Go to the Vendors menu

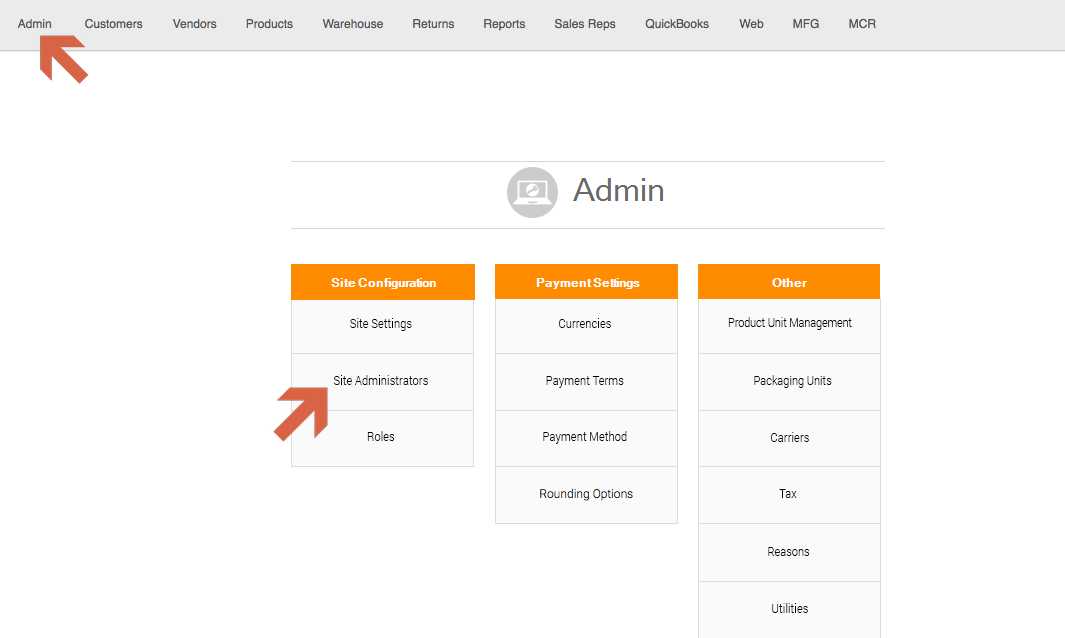coord(194,24)
